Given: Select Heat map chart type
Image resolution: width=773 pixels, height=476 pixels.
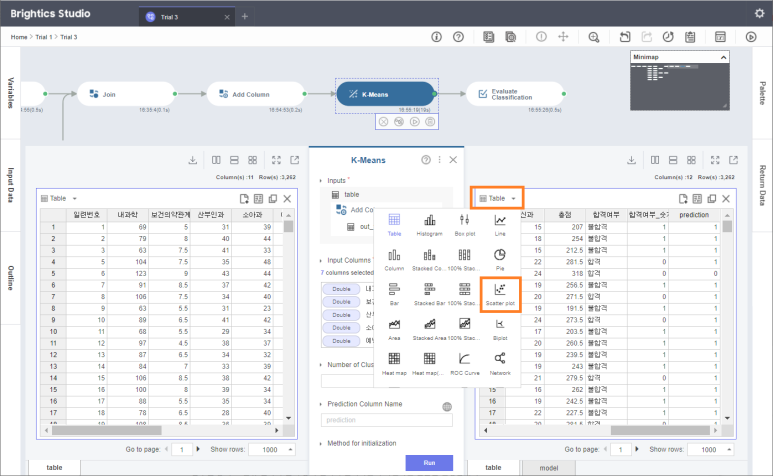Looking at the screenshot, I should pyautogui.click(x=394, y=364).
